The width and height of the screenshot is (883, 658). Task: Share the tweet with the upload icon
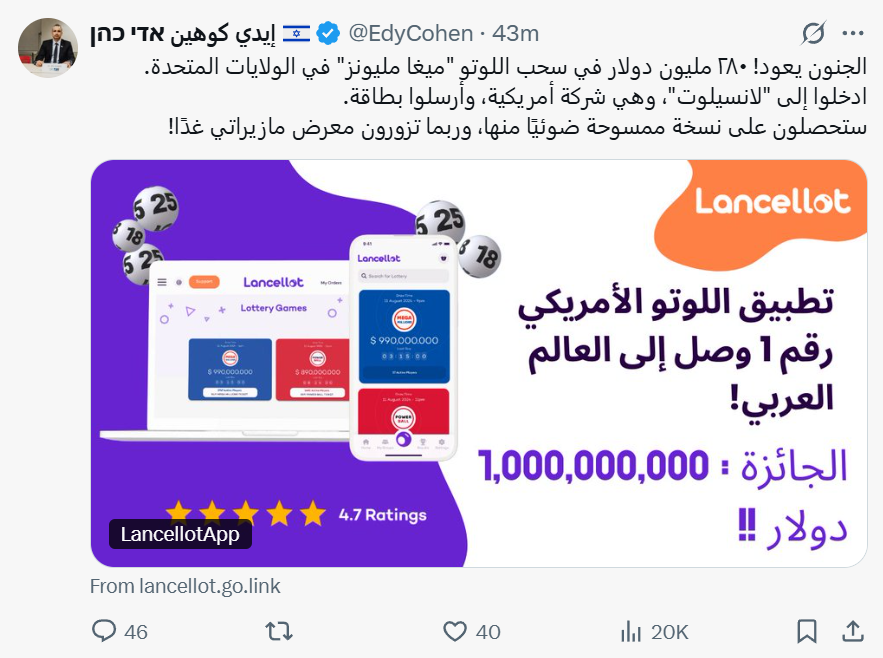point(853,631)
